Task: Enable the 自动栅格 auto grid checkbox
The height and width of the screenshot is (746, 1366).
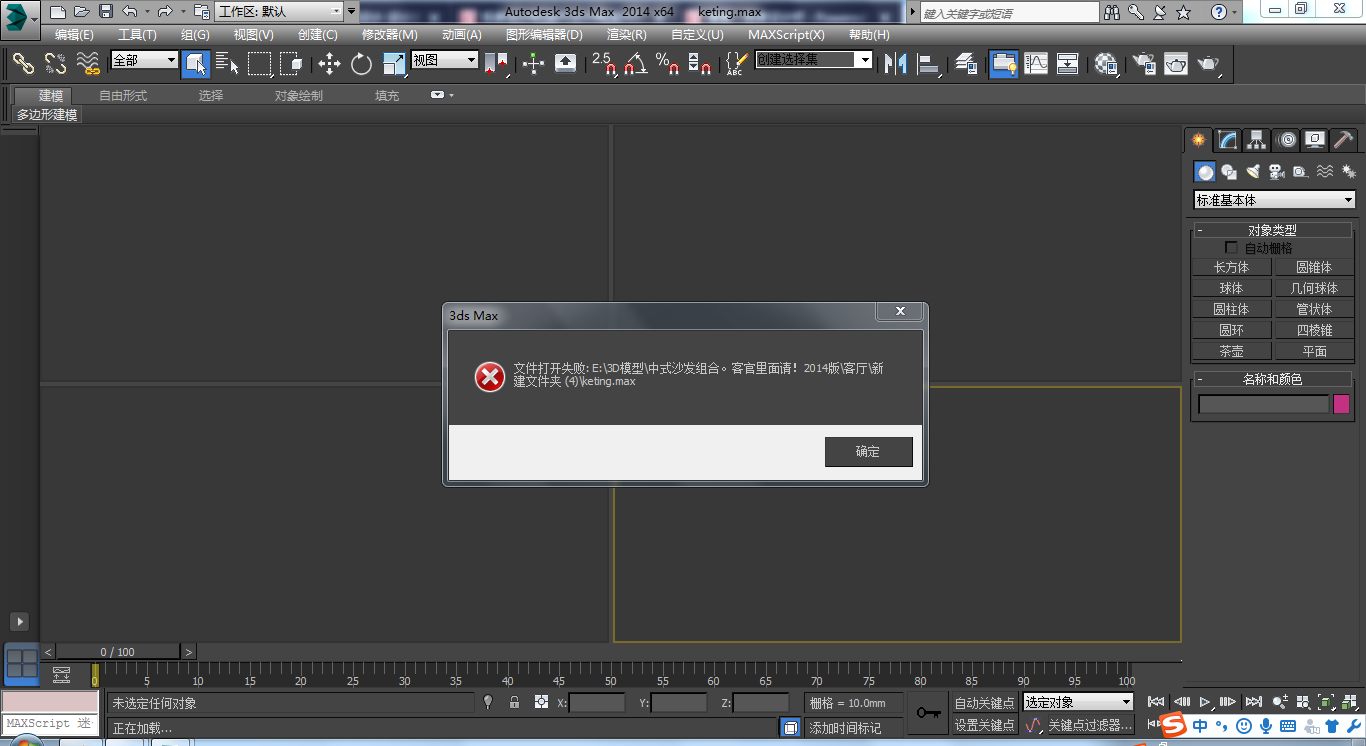Action: pyautogui.click(x=1232, y=248)
